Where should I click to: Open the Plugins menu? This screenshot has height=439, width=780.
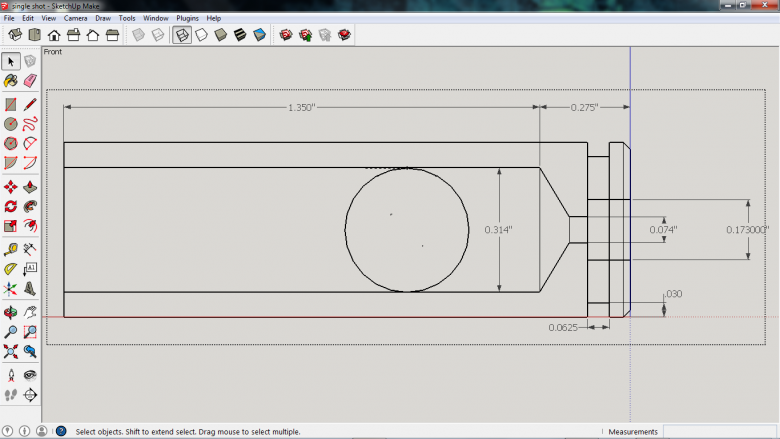coord(187,18)
